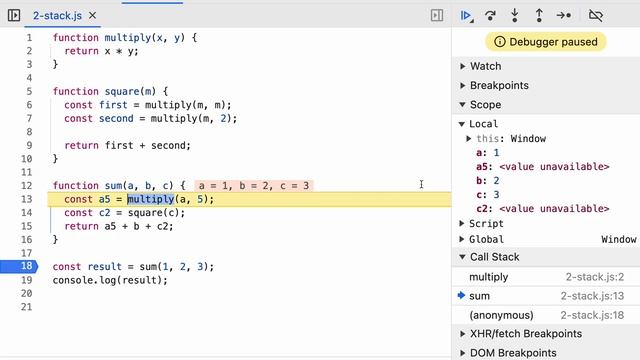
Task: Select the 2-stack.js file tab
Action: [x=57, y=16]
